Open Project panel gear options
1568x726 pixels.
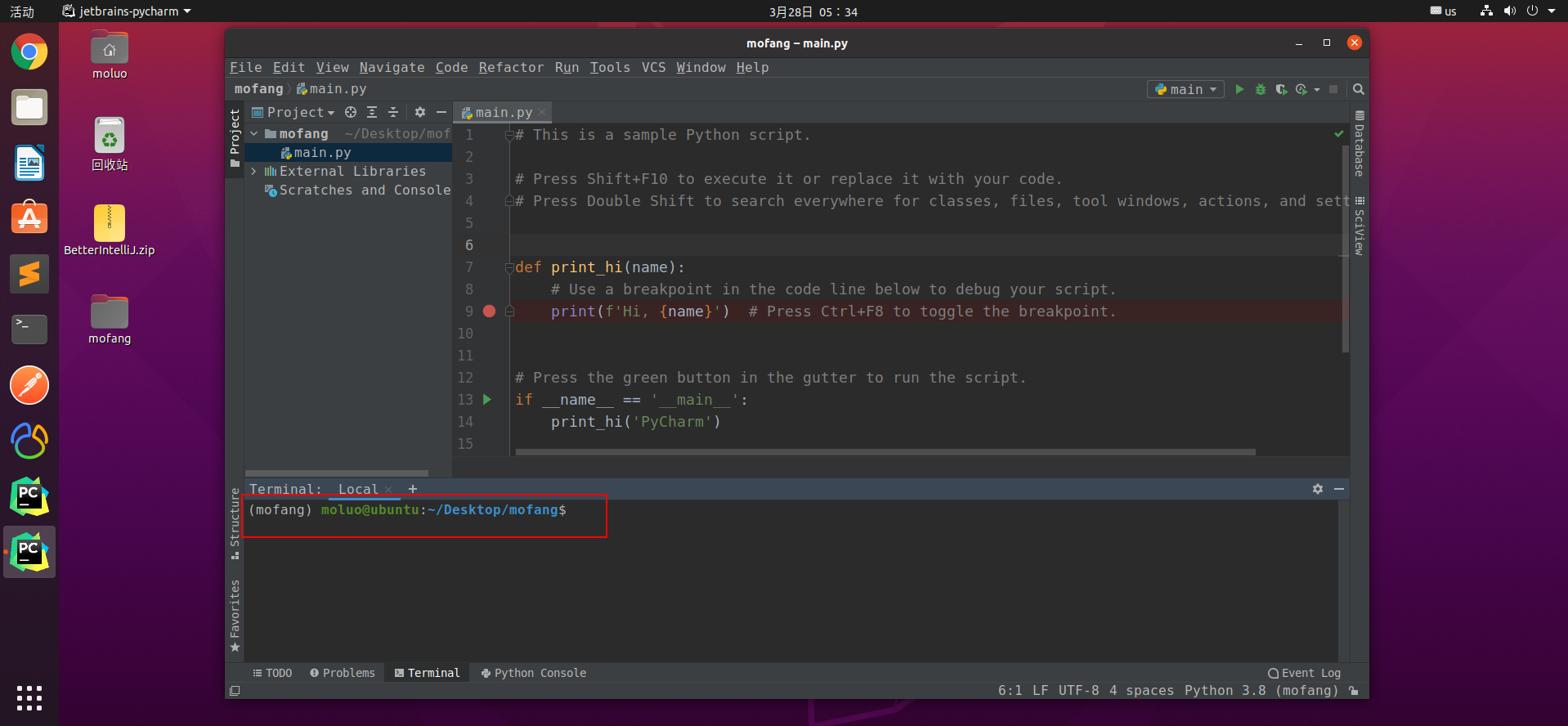420,112
